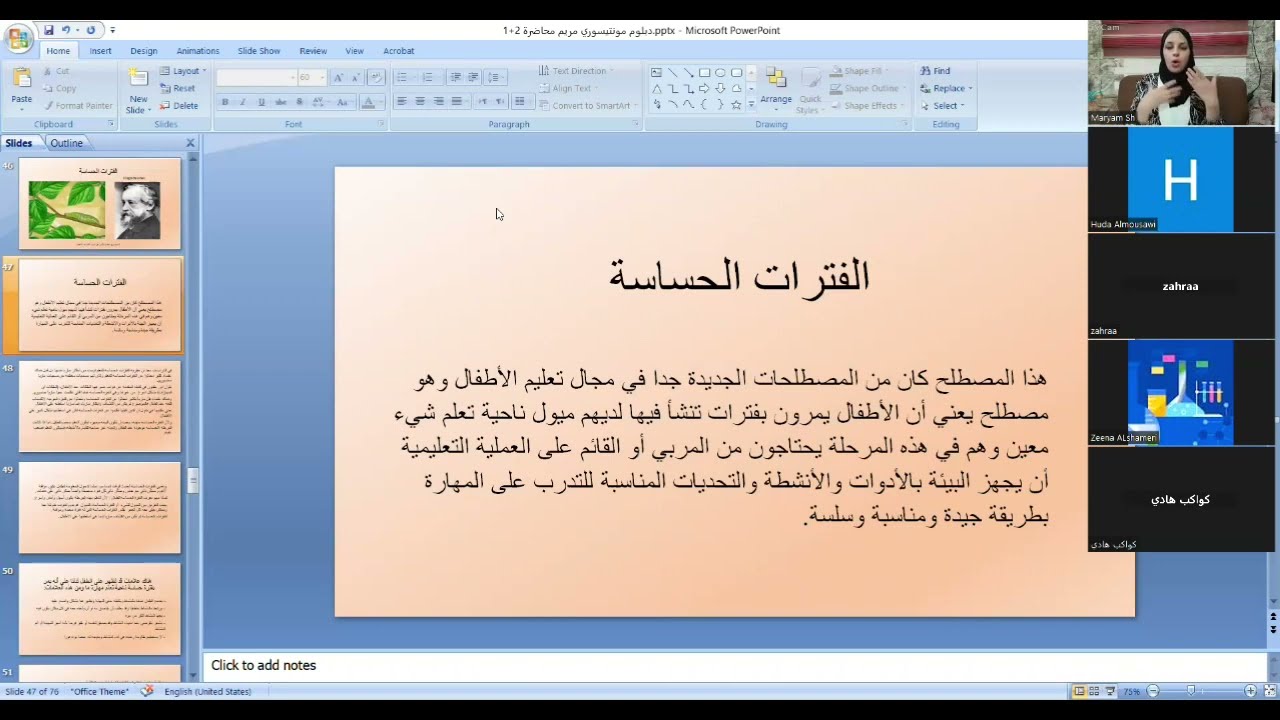Switch to the Insert tab
Screen dimensions: 1280x720
[x=100, y=50]
